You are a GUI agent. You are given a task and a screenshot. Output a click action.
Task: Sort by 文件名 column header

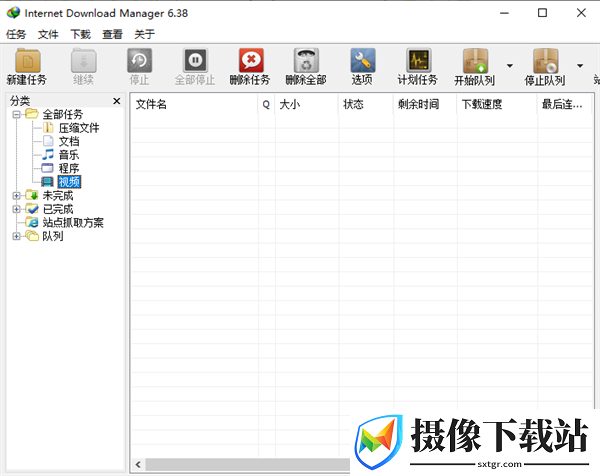[x=194, y=104]
